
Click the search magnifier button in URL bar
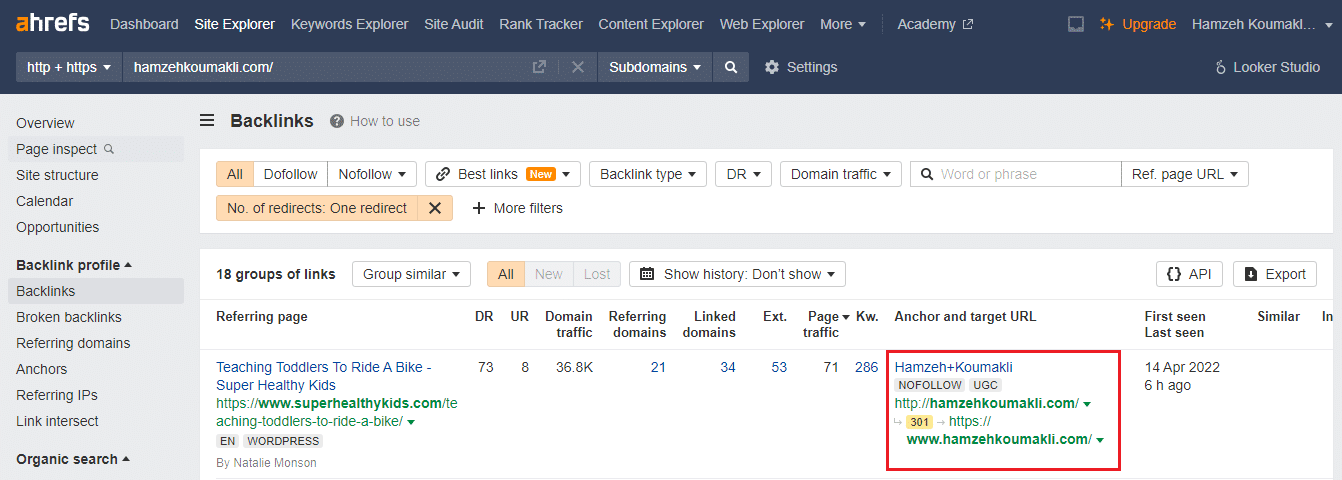tap(731, 67)
